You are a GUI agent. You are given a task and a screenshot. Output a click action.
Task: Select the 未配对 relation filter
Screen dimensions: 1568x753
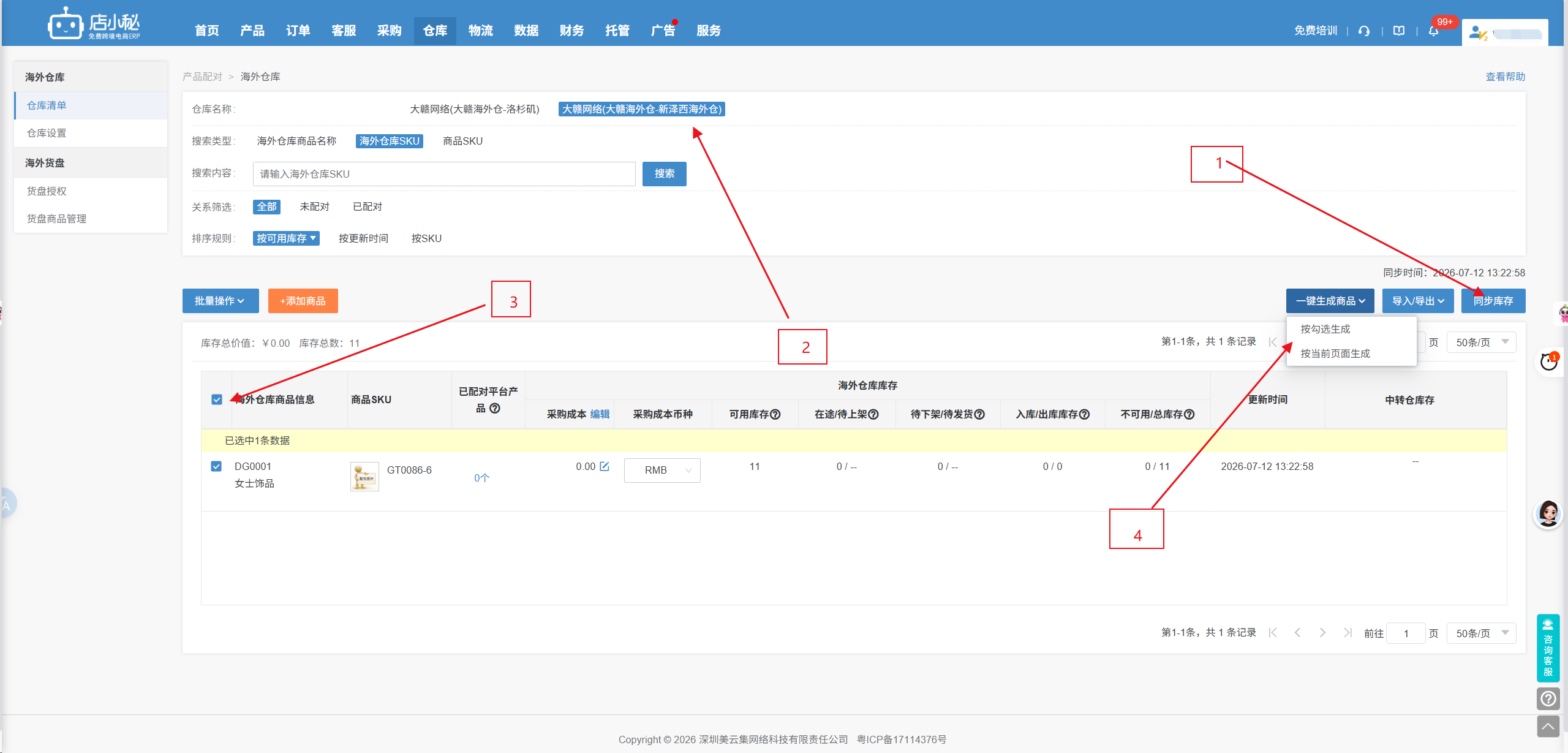tap(314, 206)
